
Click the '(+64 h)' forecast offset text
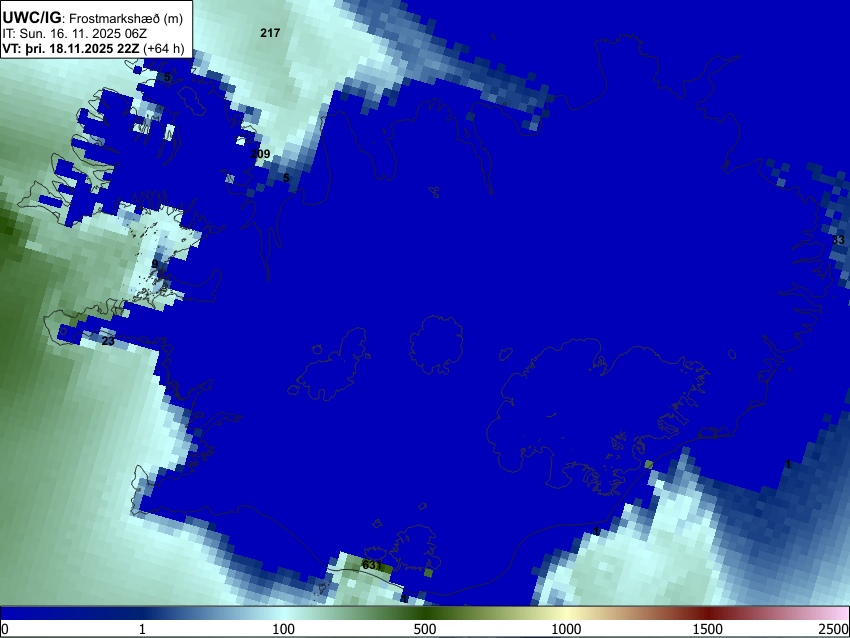[164, 48]
